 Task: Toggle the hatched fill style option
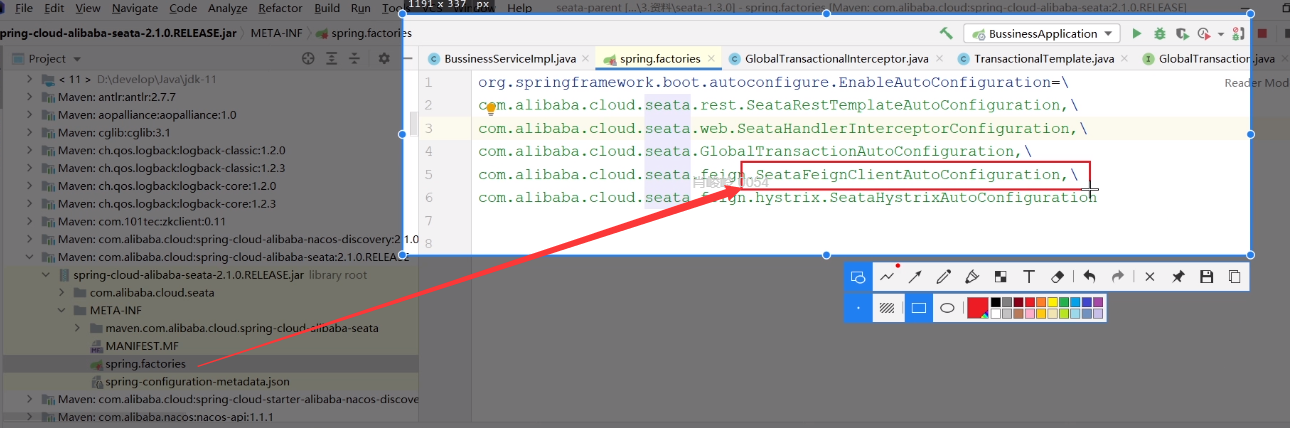tap(887, 308)
